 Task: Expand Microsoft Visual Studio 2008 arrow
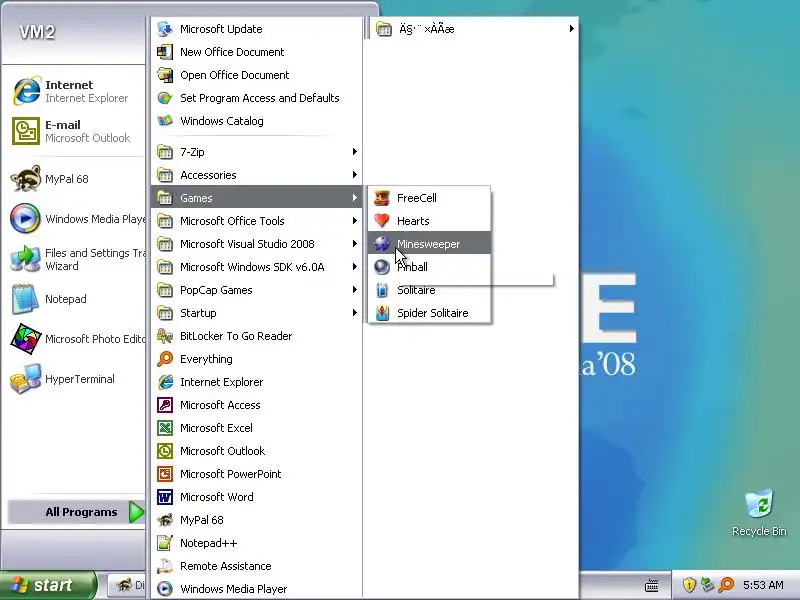pyautogui.click(x=354, y=243)
